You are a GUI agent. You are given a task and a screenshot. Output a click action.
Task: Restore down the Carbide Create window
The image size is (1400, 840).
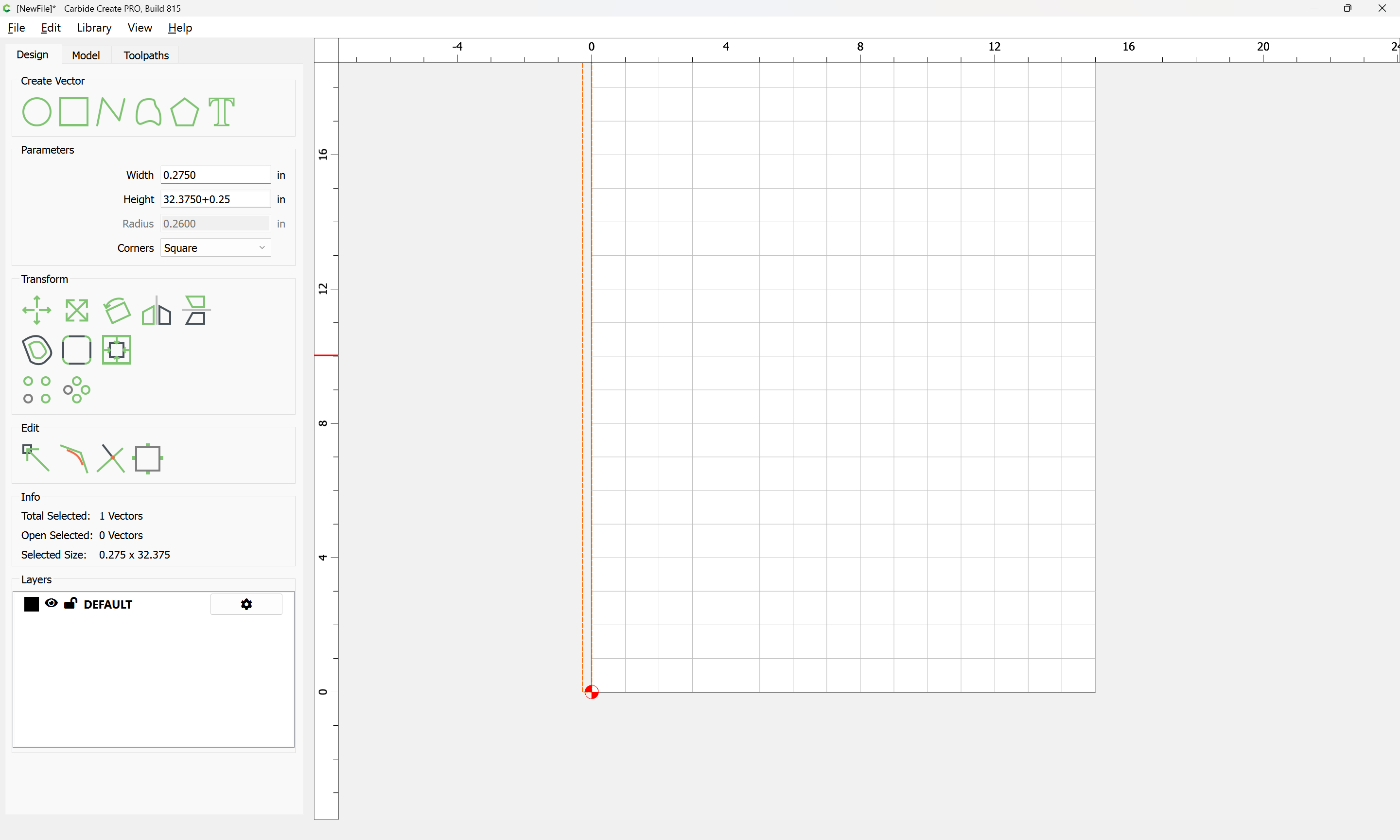click(x=1347, y=8)
